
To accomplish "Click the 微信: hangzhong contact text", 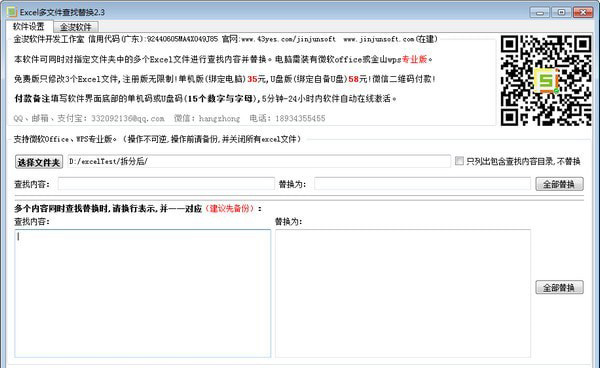I will (x=207, y=119).
